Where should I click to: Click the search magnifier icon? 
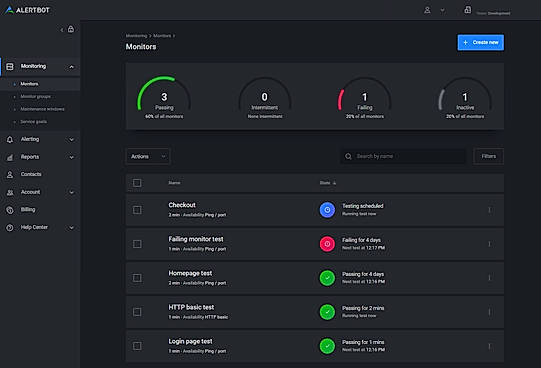[348, 157]
